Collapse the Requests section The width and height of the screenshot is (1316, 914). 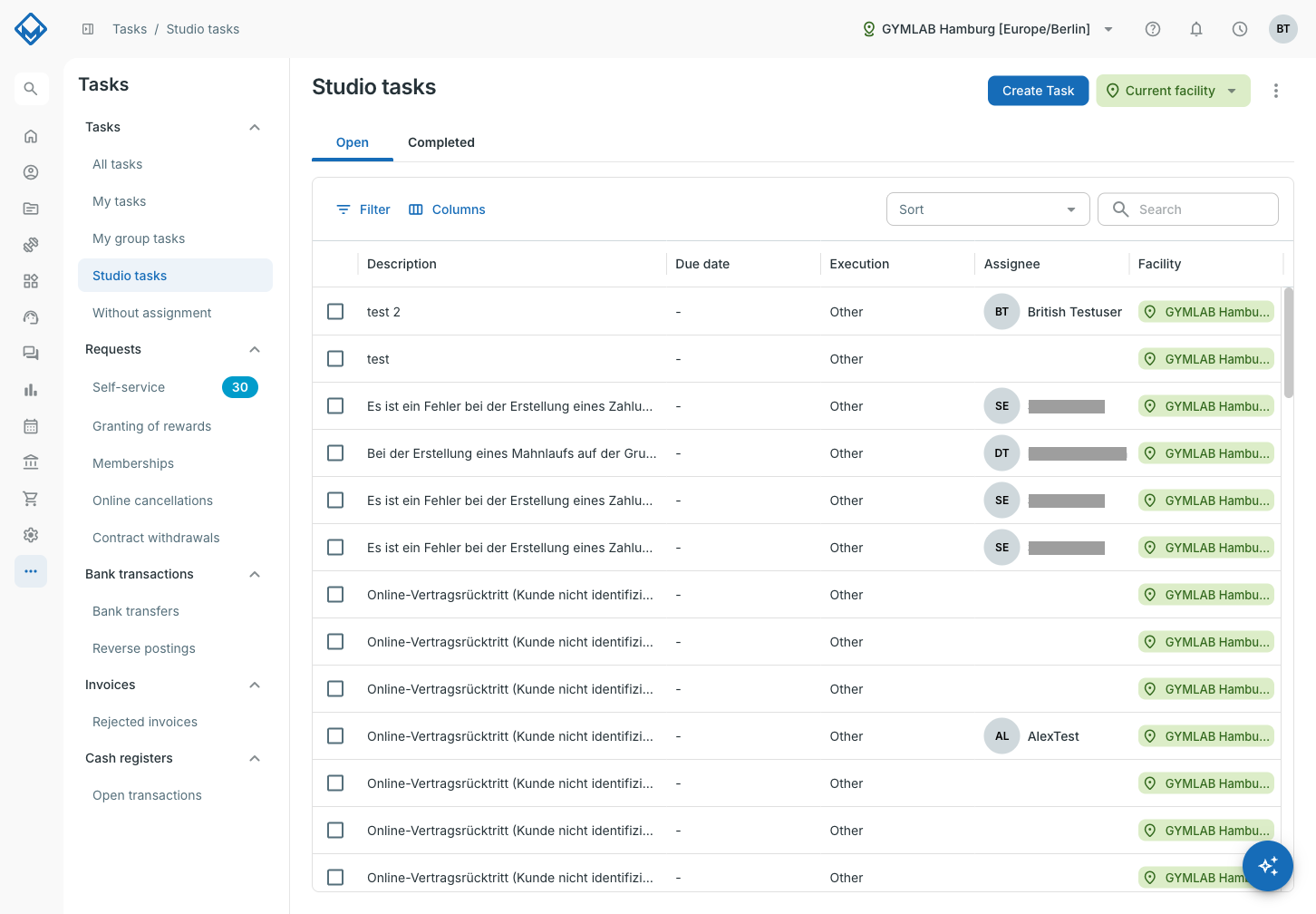point(255,349)
